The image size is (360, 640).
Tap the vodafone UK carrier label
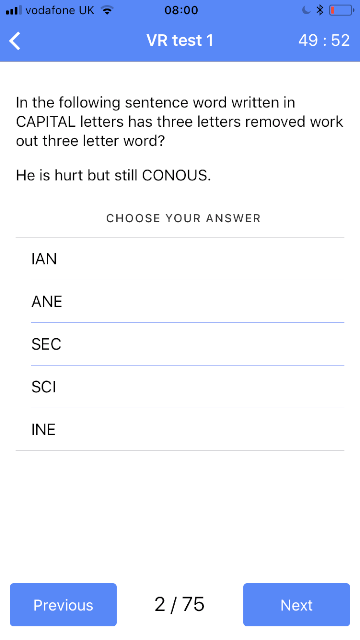pyautogui.click(x=60, y=10)
